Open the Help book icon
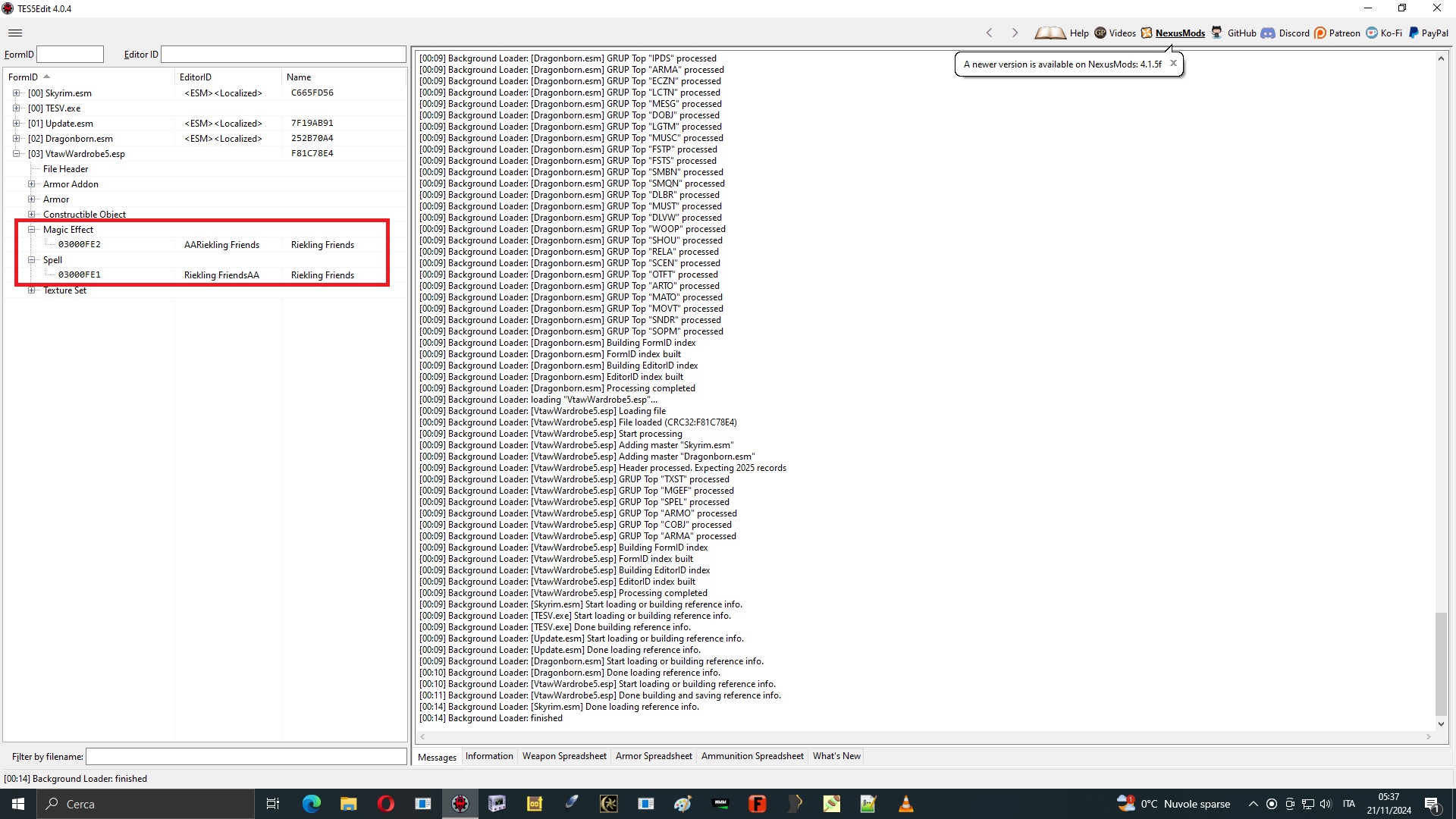This screenshot has width=1456, height=819. (x=1050, y=33)
